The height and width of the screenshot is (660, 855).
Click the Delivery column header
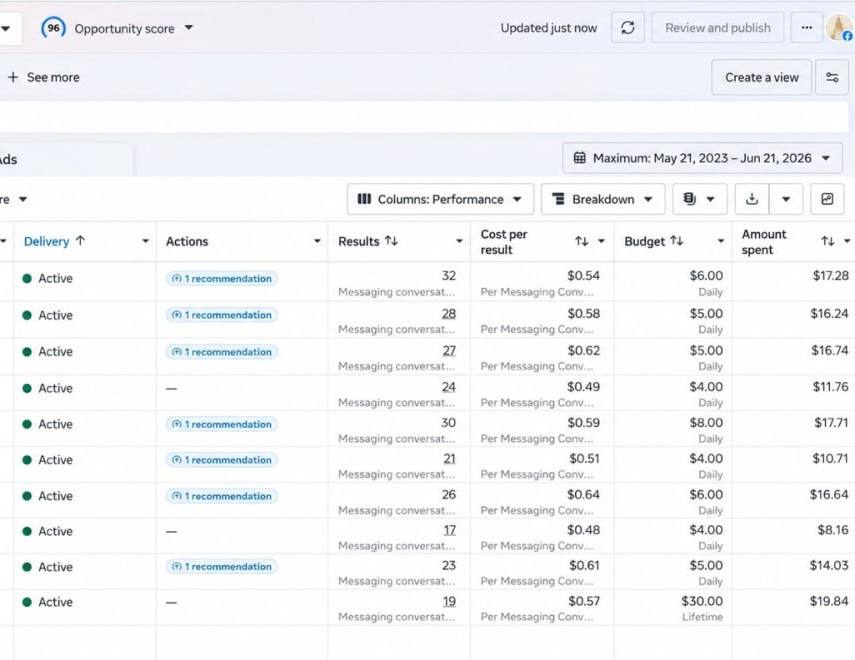(x=47, y=241)
